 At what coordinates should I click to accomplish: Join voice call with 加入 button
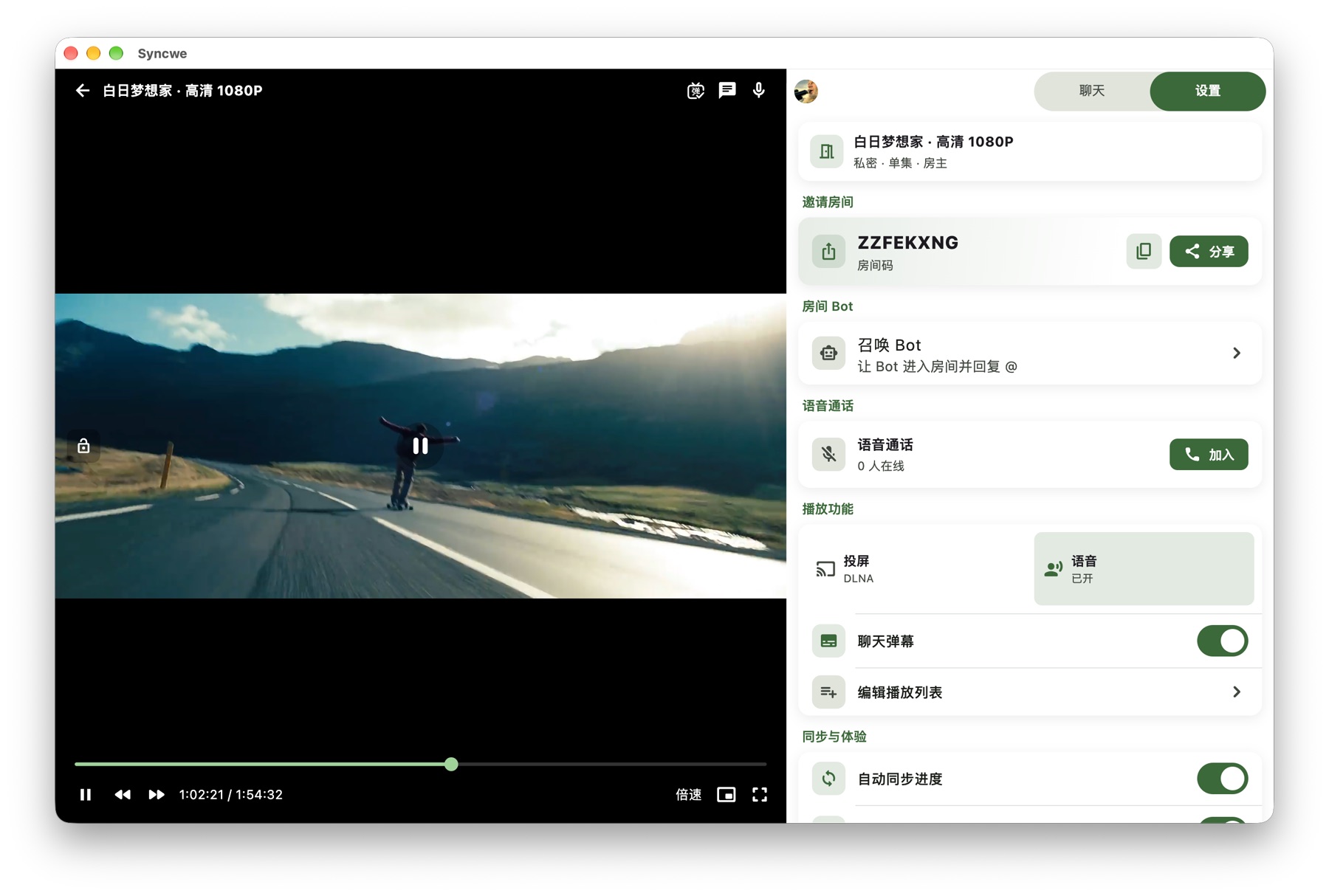click(1209, 455)
